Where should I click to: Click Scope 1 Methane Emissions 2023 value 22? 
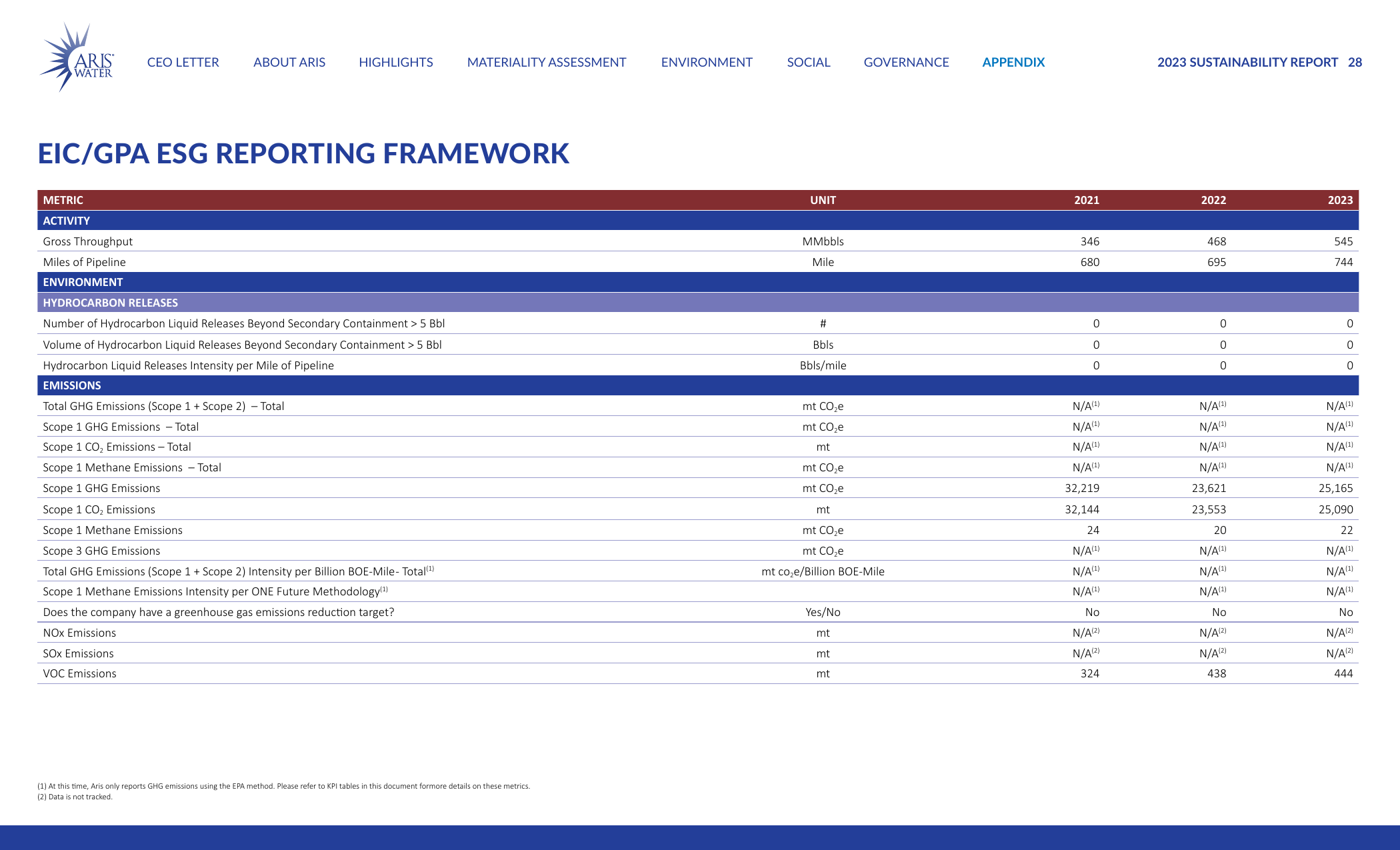(x=1347, y=530)
